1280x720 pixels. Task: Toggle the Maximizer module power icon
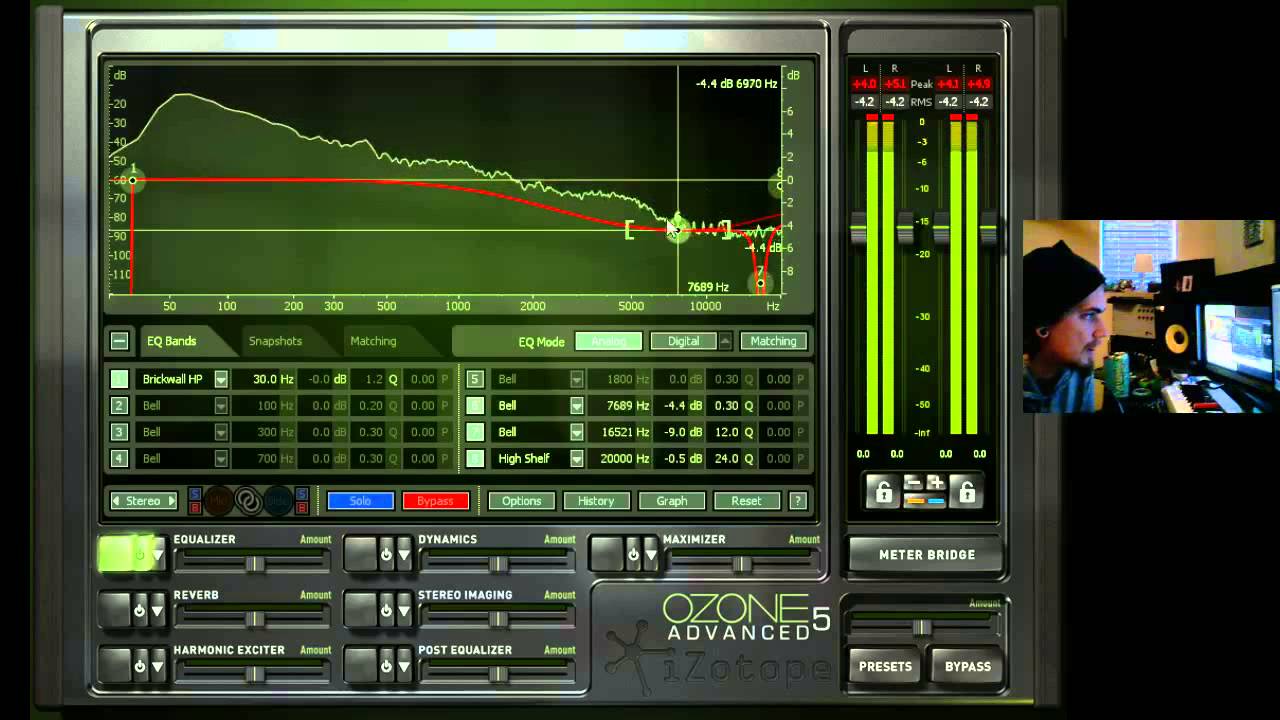632,554
